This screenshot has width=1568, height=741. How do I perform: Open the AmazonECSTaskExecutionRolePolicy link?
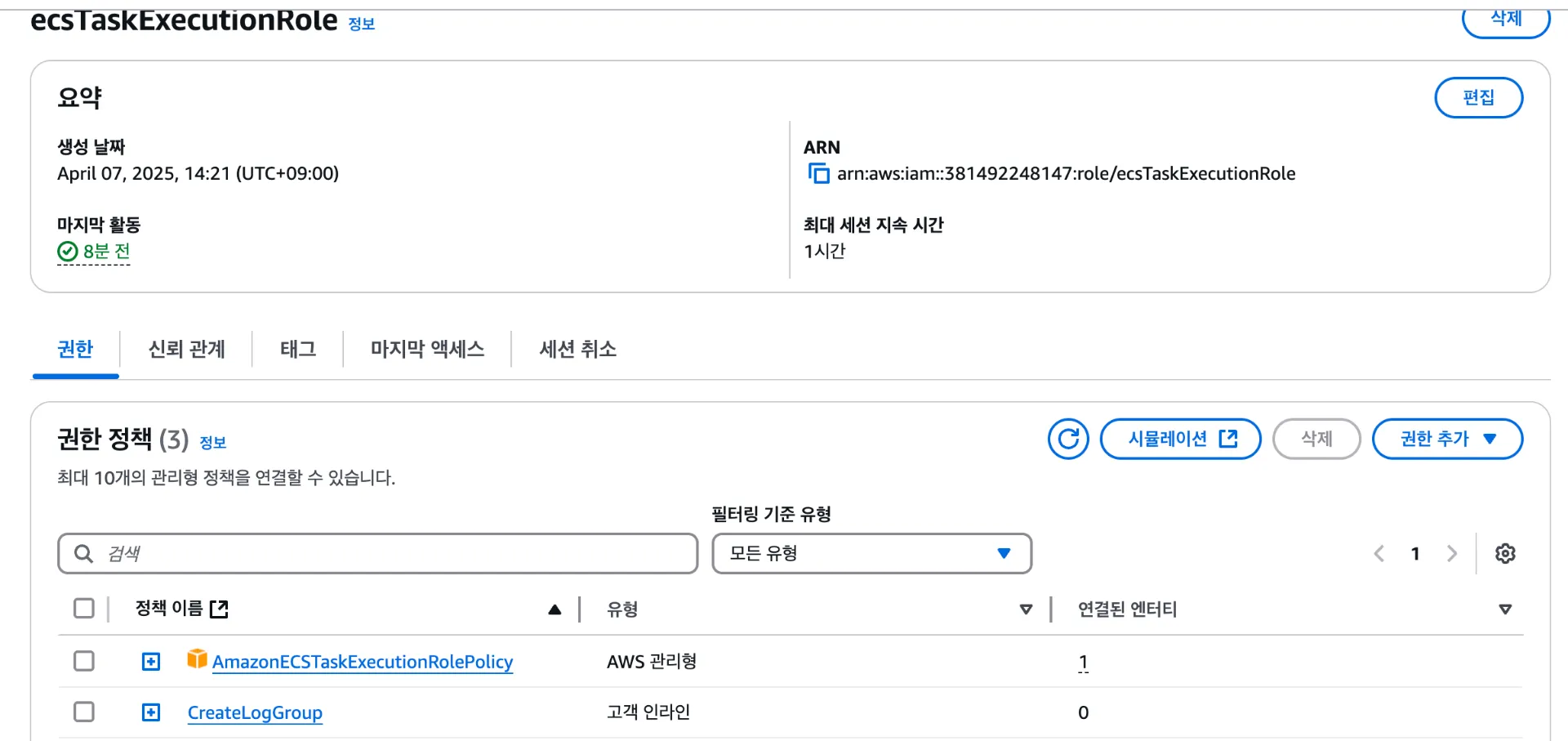(x=363, y=662)
